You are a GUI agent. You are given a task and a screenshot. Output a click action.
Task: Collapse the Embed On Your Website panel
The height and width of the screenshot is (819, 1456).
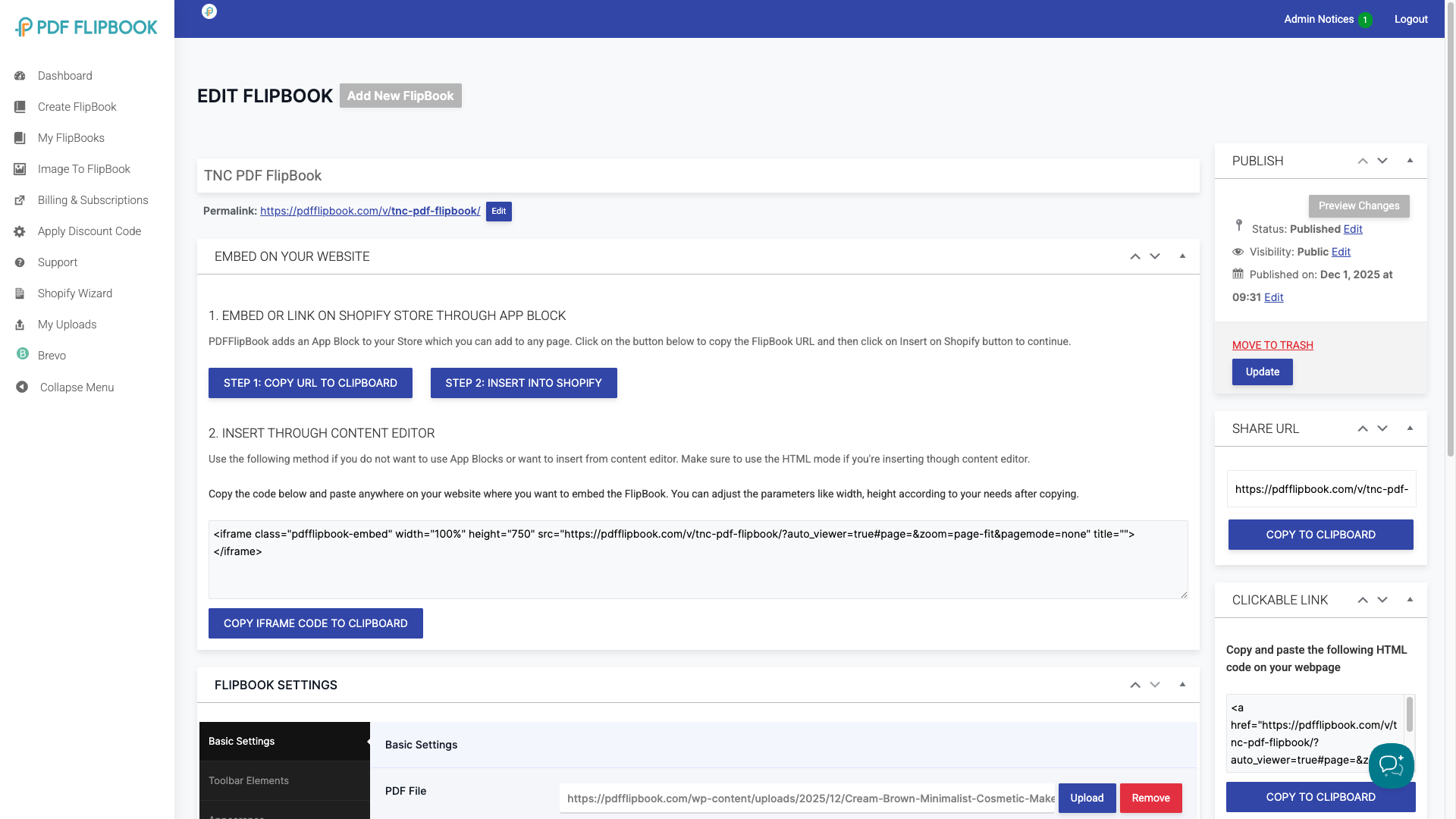pos(1182,256)
